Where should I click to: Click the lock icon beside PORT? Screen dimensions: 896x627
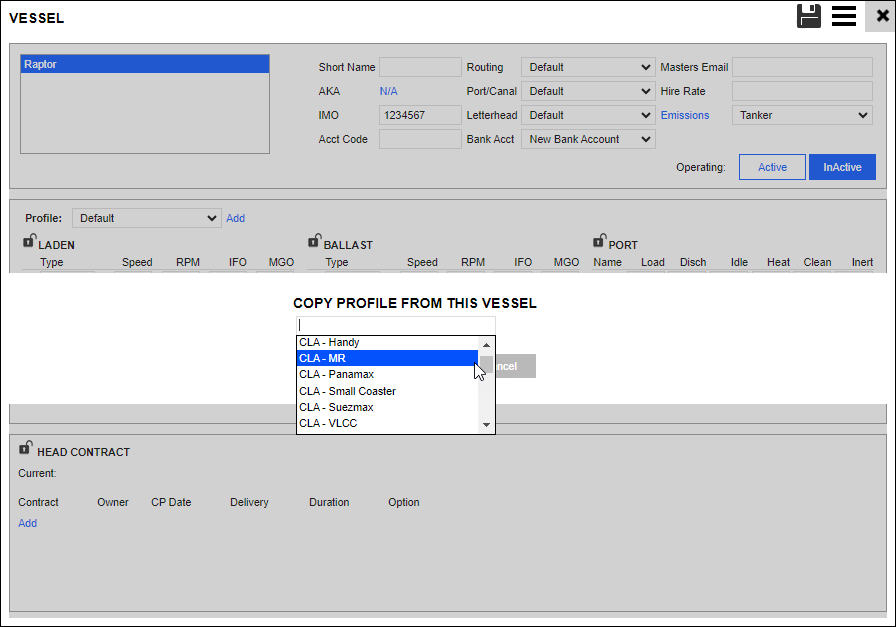click(599, 241)
